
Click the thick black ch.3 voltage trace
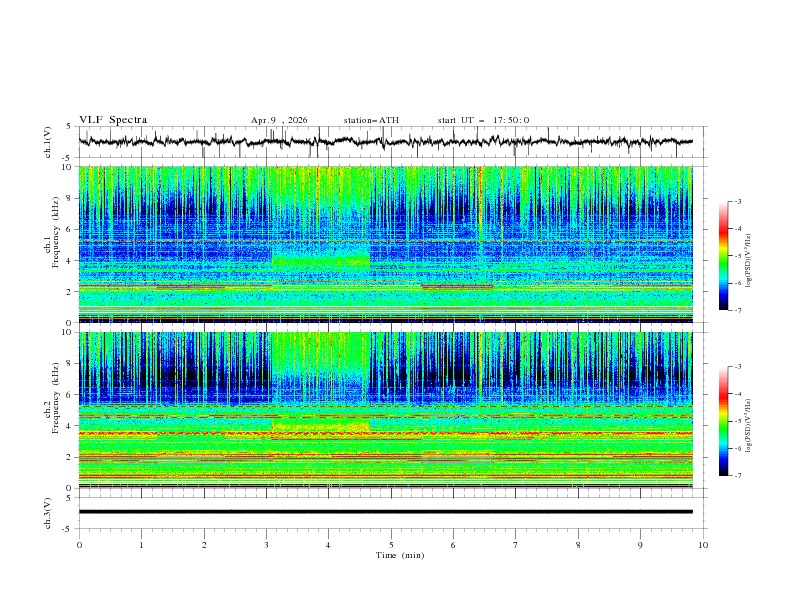pyautogui.click(x=385, y=512)
